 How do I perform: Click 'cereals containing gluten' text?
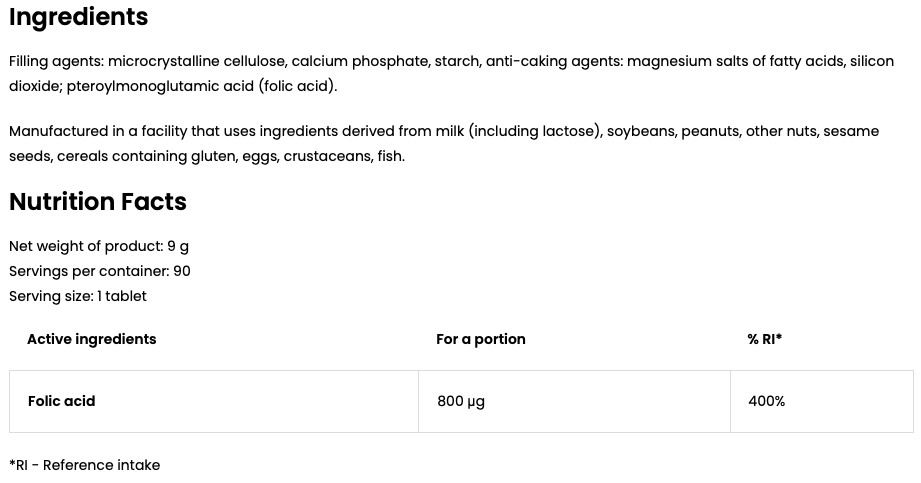147,156
